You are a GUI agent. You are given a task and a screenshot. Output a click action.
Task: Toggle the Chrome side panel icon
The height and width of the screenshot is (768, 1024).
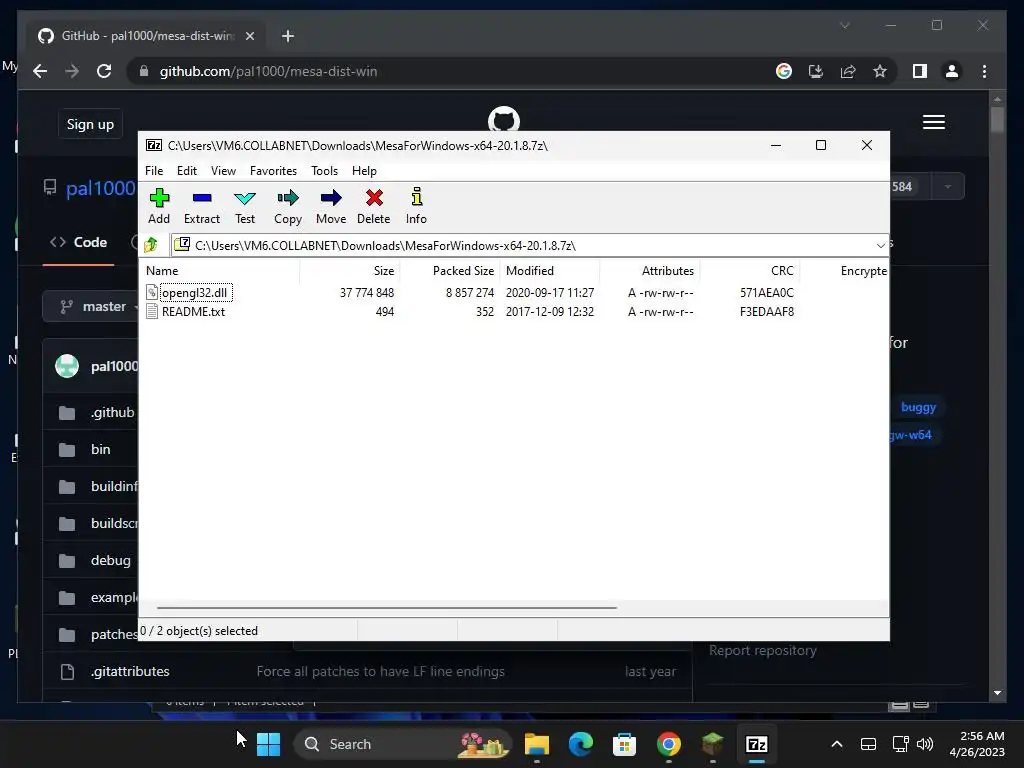[x=920, y=71]
